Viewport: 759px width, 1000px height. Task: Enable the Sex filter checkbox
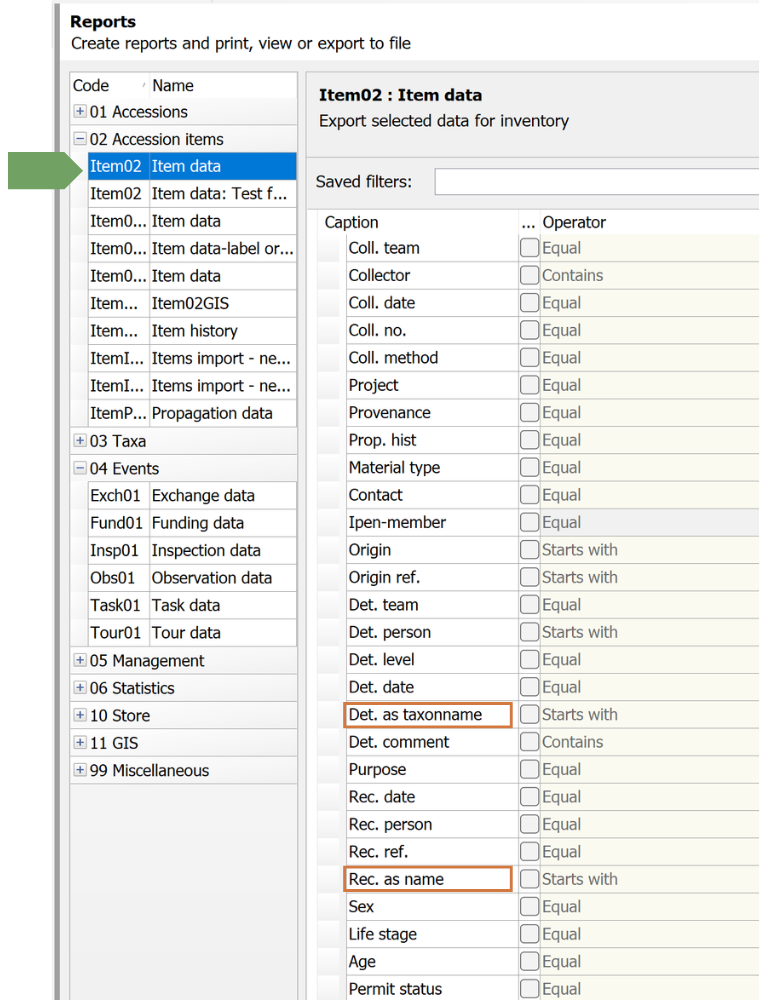click(529, 906)
